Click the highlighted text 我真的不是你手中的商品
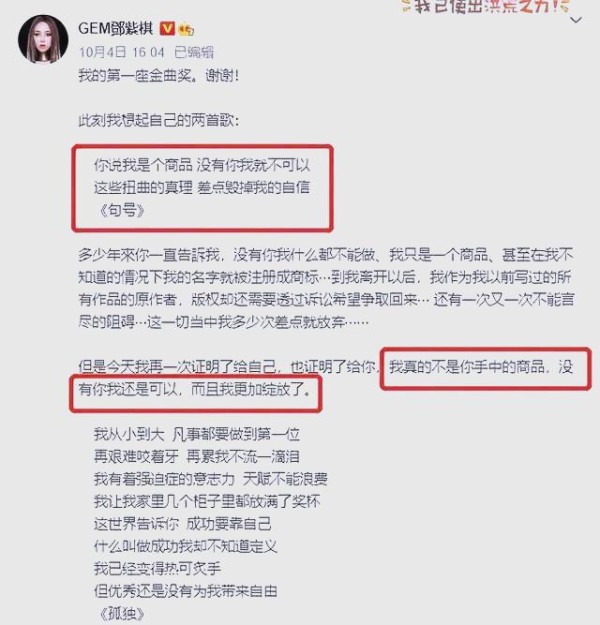 point(467,366)
